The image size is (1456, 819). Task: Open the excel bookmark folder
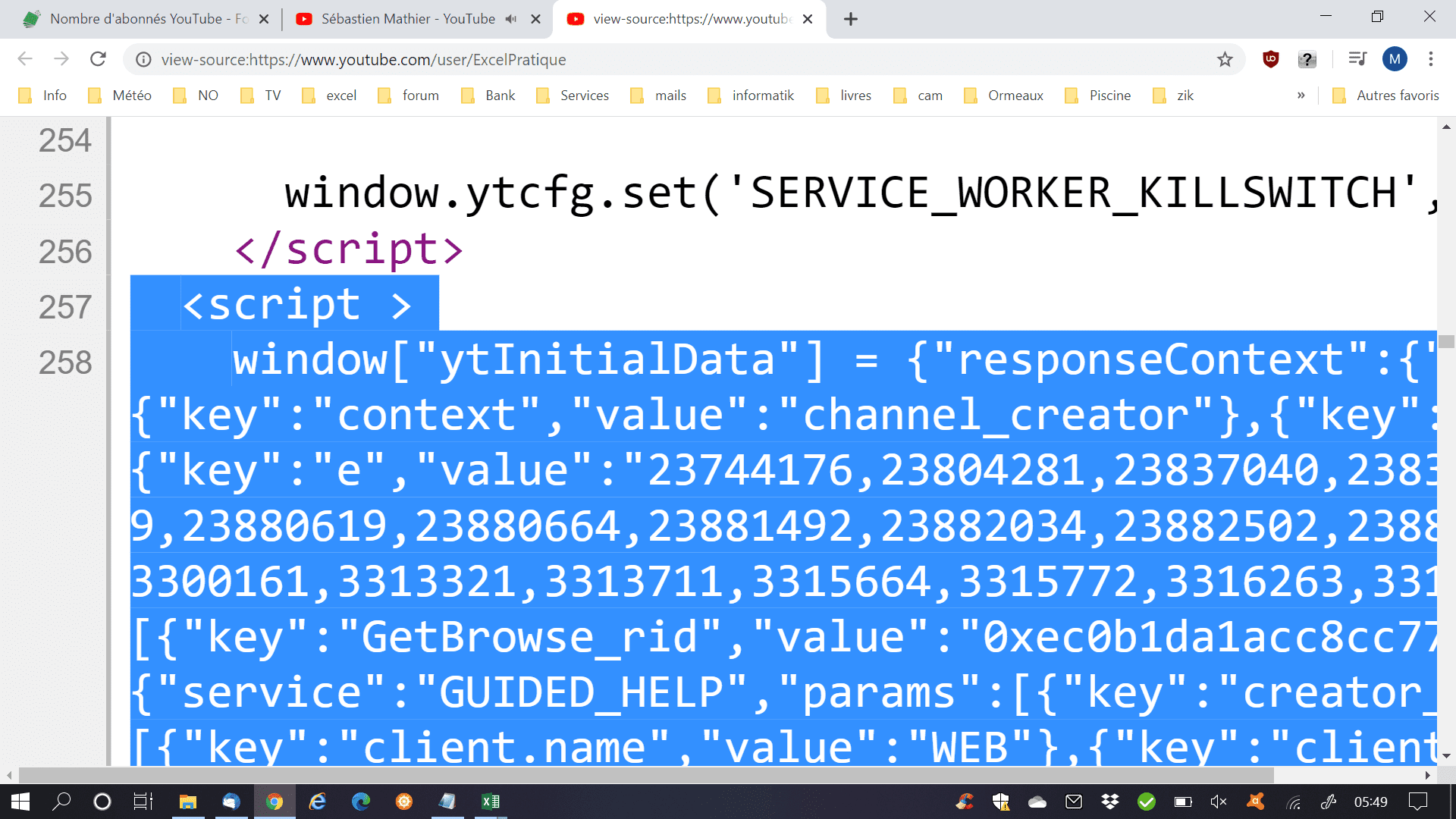pos(330,96)
